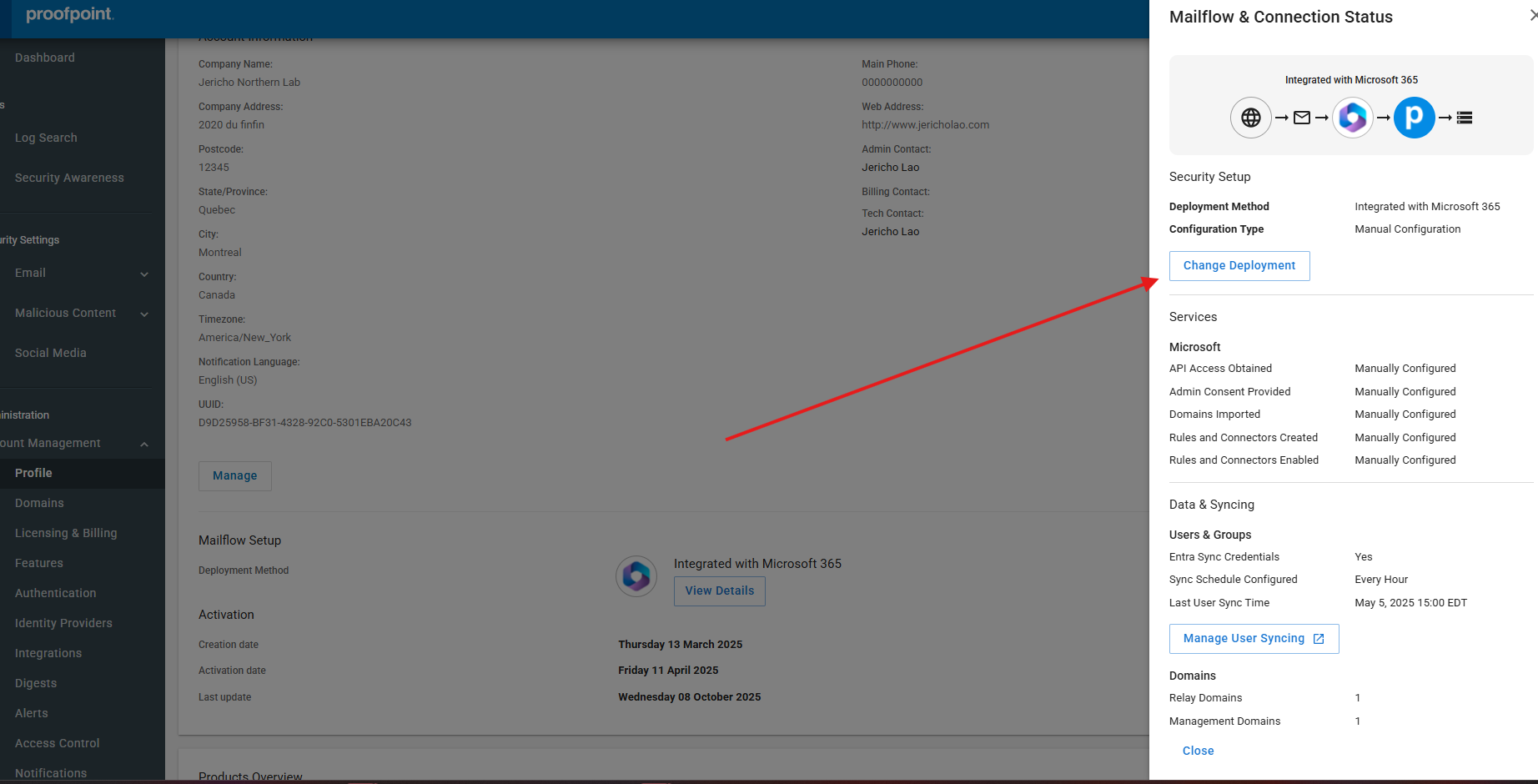Click the notification language English (US)

click(228, 380)
